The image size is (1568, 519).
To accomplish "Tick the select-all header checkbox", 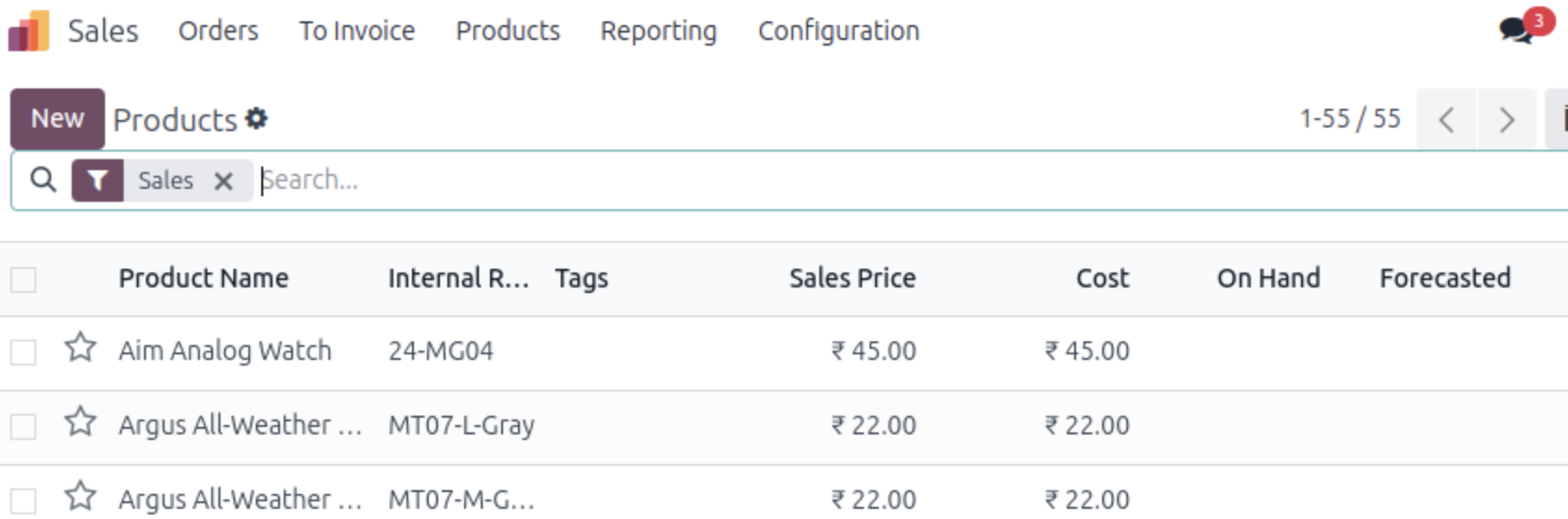I will pos(23,279).
